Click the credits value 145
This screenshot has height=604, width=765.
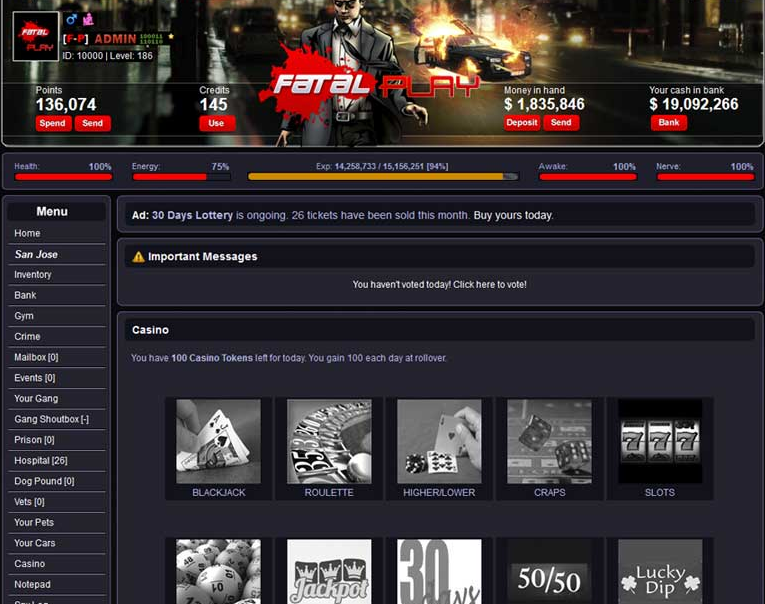pos(213,104)
